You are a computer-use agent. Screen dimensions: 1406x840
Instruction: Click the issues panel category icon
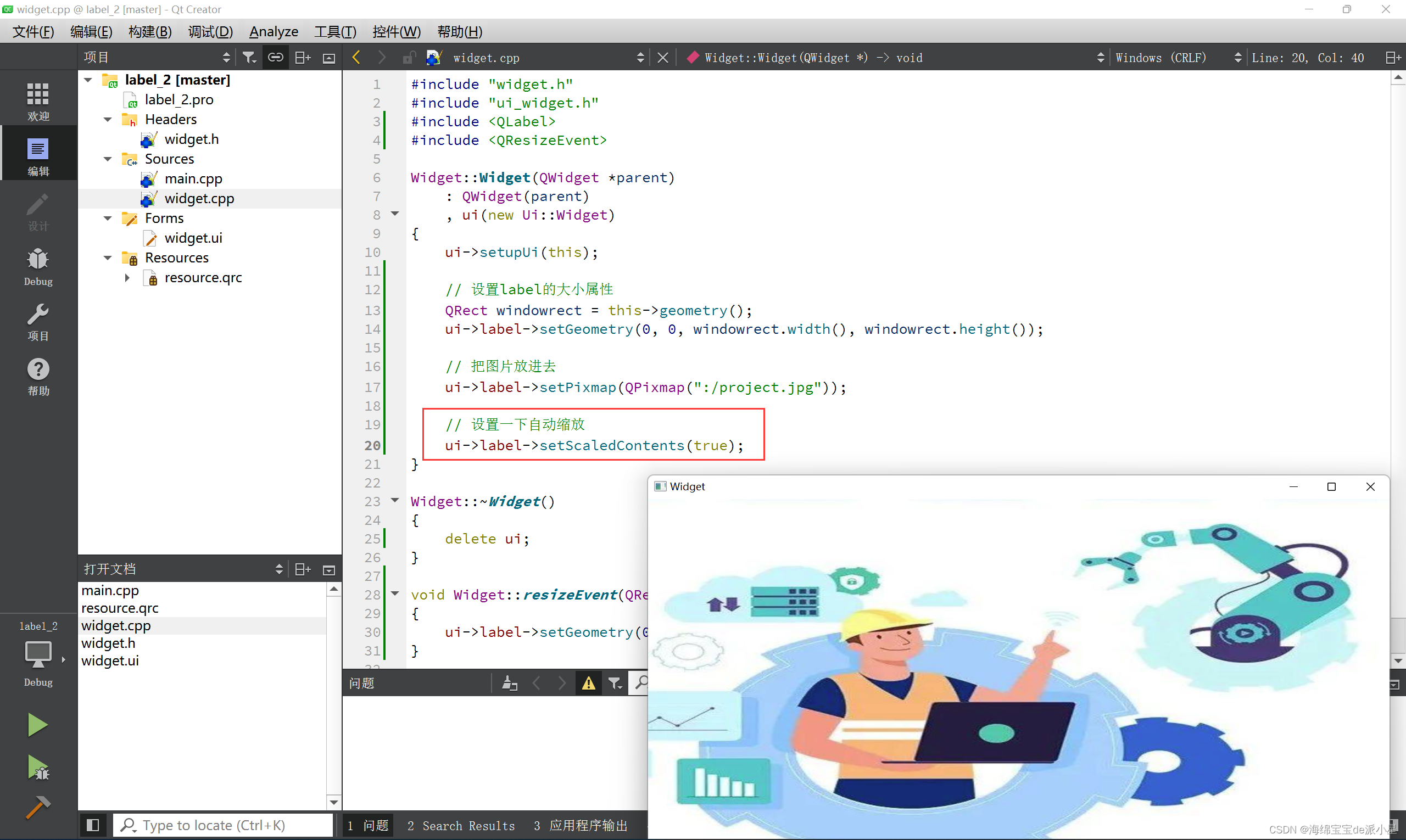[510, 683]
